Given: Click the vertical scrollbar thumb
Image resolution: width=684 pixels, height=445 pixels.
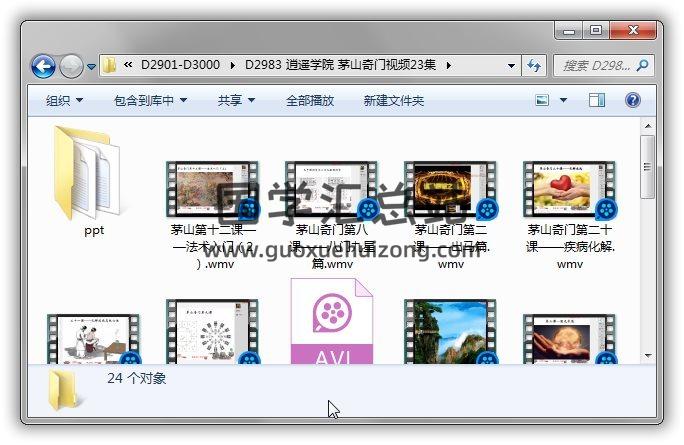Looking at the screenshot, I should (x=648, y=167).
